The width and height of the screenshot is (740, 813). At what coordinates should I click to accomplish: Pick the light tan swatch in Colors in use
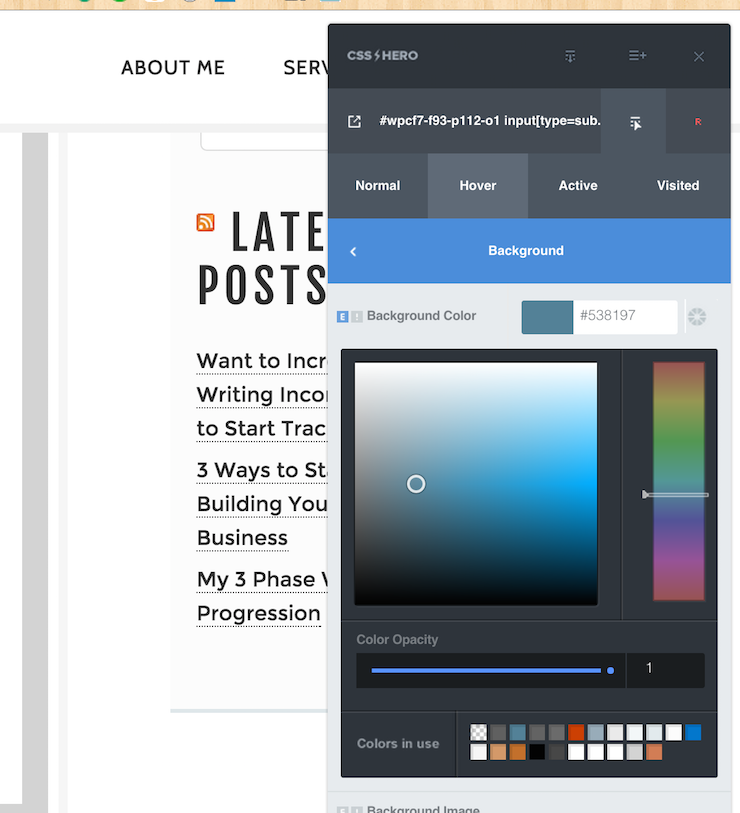498,752
